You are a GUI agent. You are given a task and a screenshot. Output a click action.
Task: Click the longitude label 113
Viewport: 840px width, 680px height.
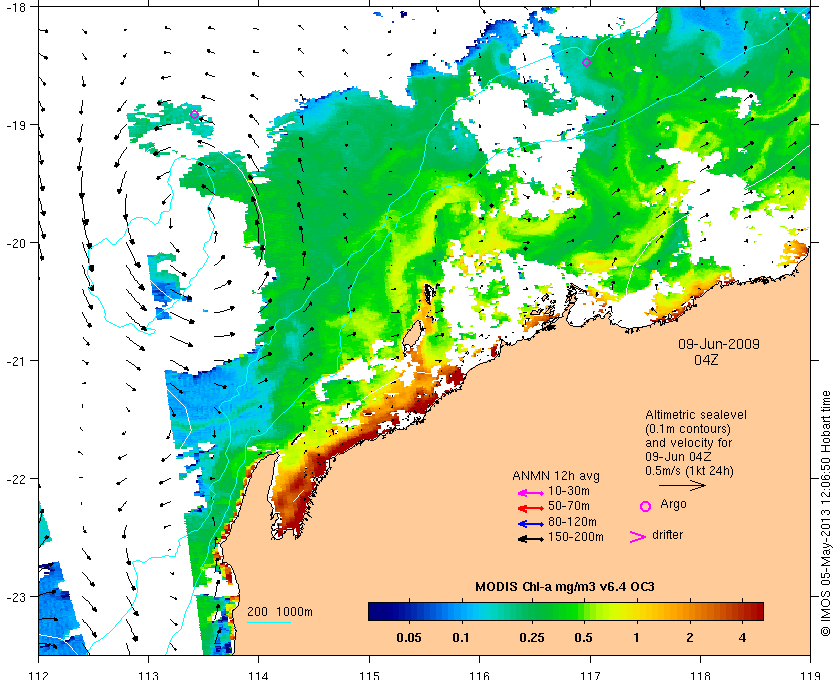point(148,675)
